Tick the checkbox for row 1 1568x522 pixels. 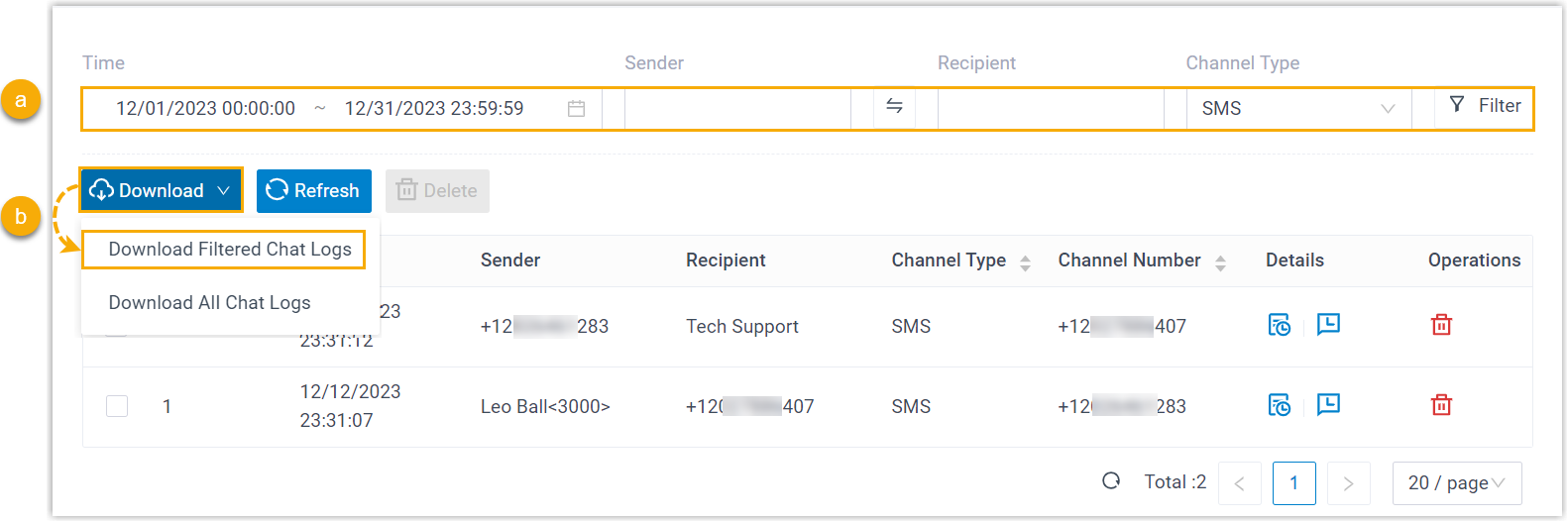[117, 406]
